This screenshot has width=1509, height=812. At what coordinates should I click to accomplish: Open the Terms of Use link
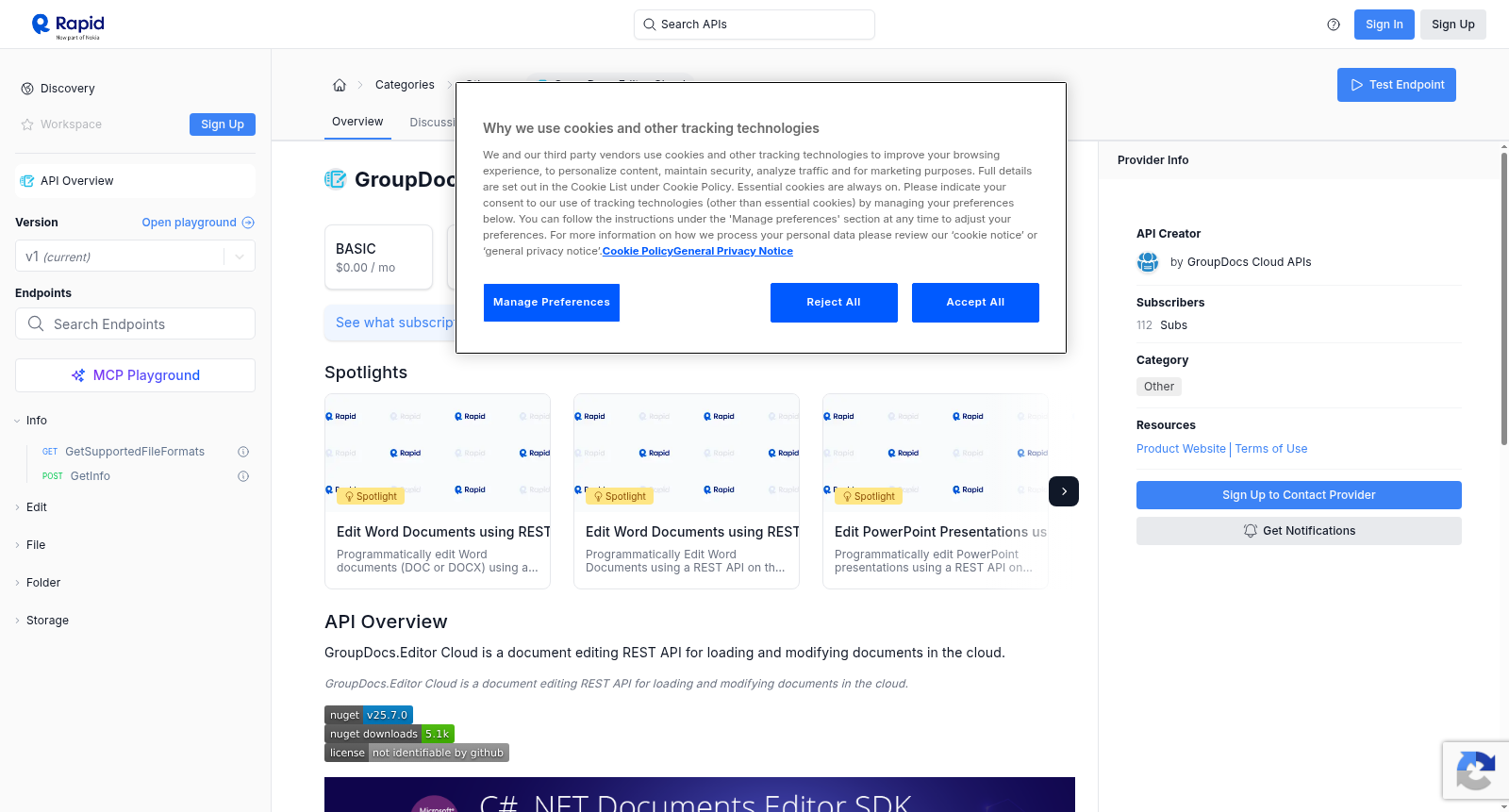pyautogui.click(x=1271, y=449)
